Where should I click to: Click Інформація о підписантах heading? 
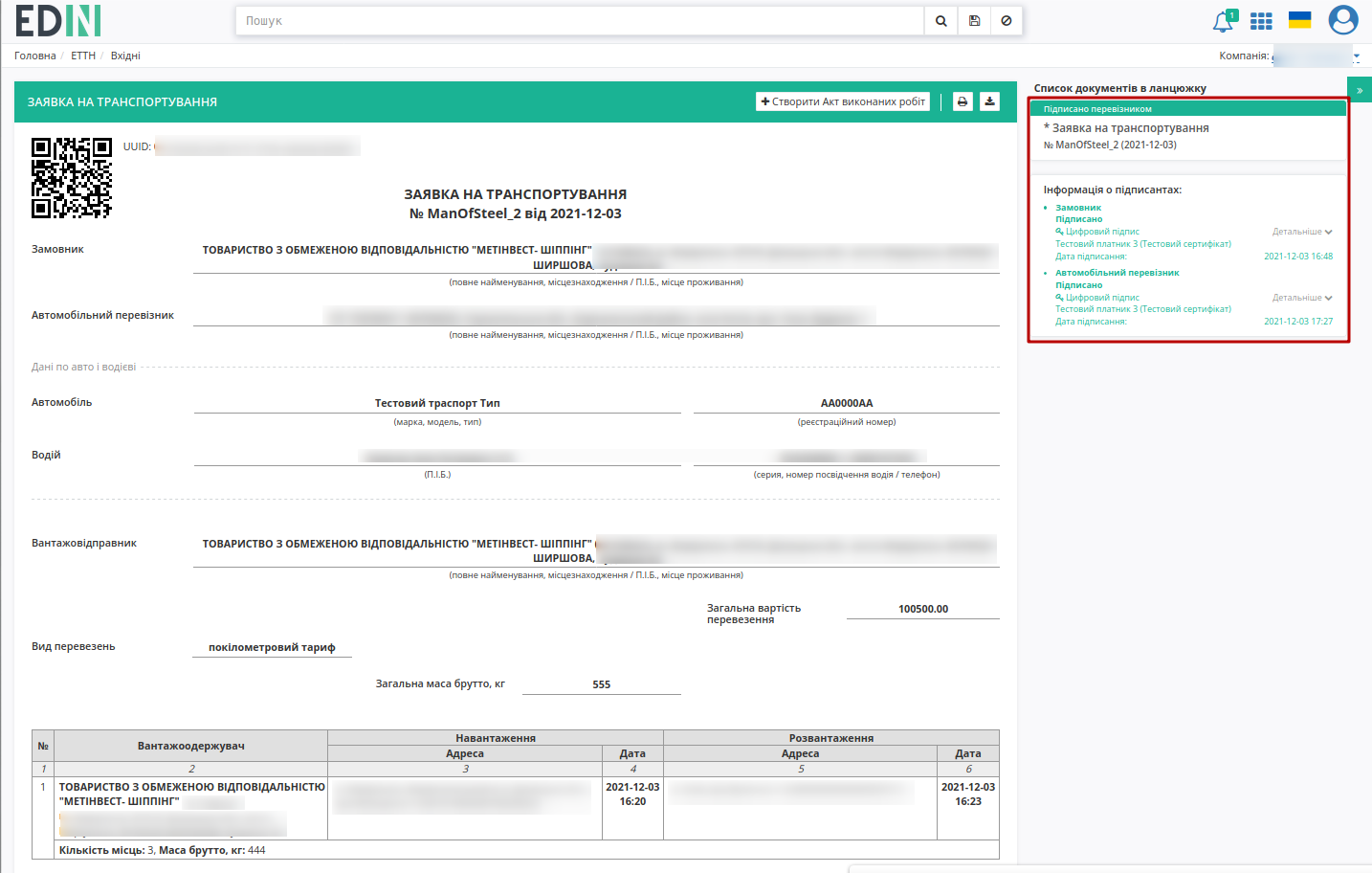pos(1113,190)
